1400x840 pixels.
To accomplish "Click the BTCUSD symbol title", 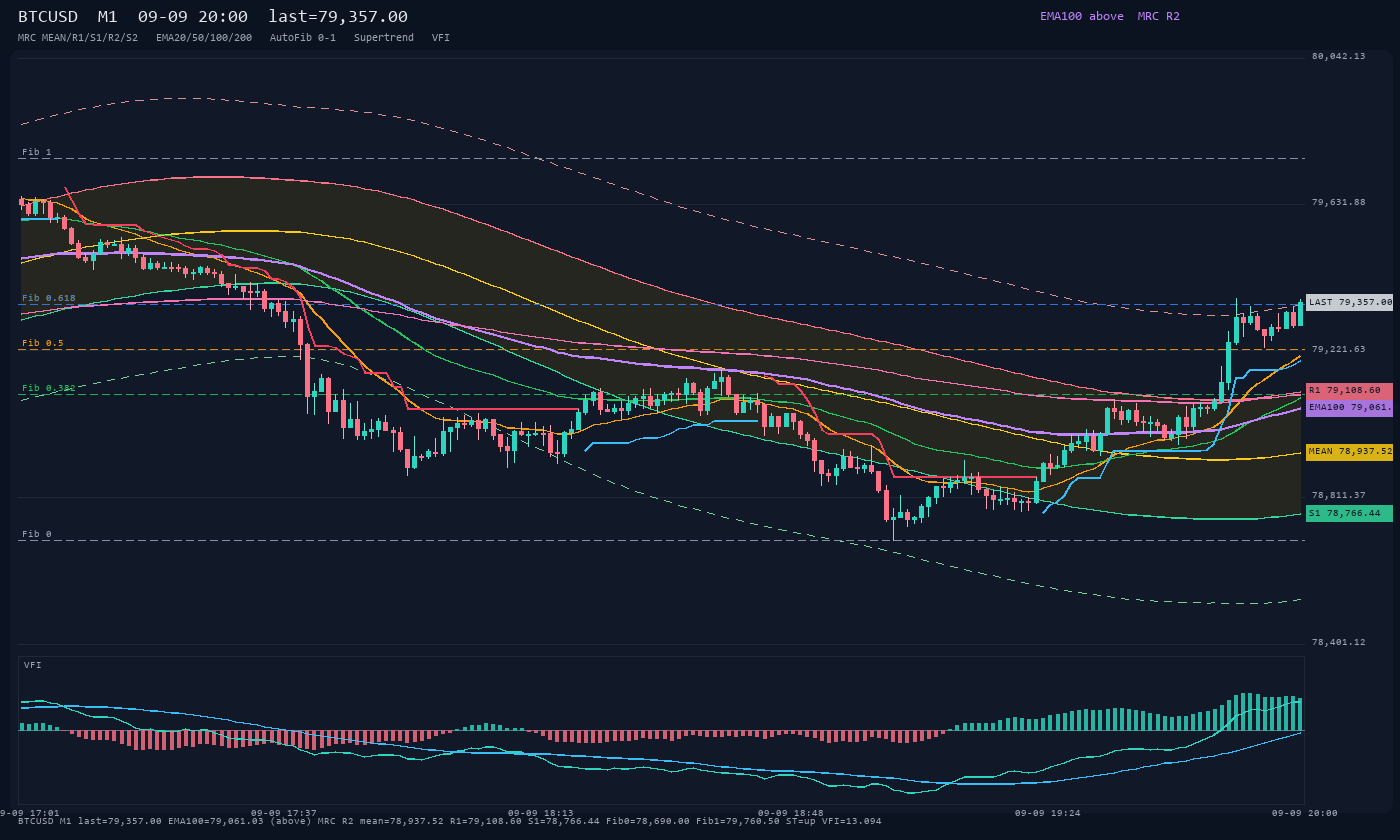I will (48, 16).
